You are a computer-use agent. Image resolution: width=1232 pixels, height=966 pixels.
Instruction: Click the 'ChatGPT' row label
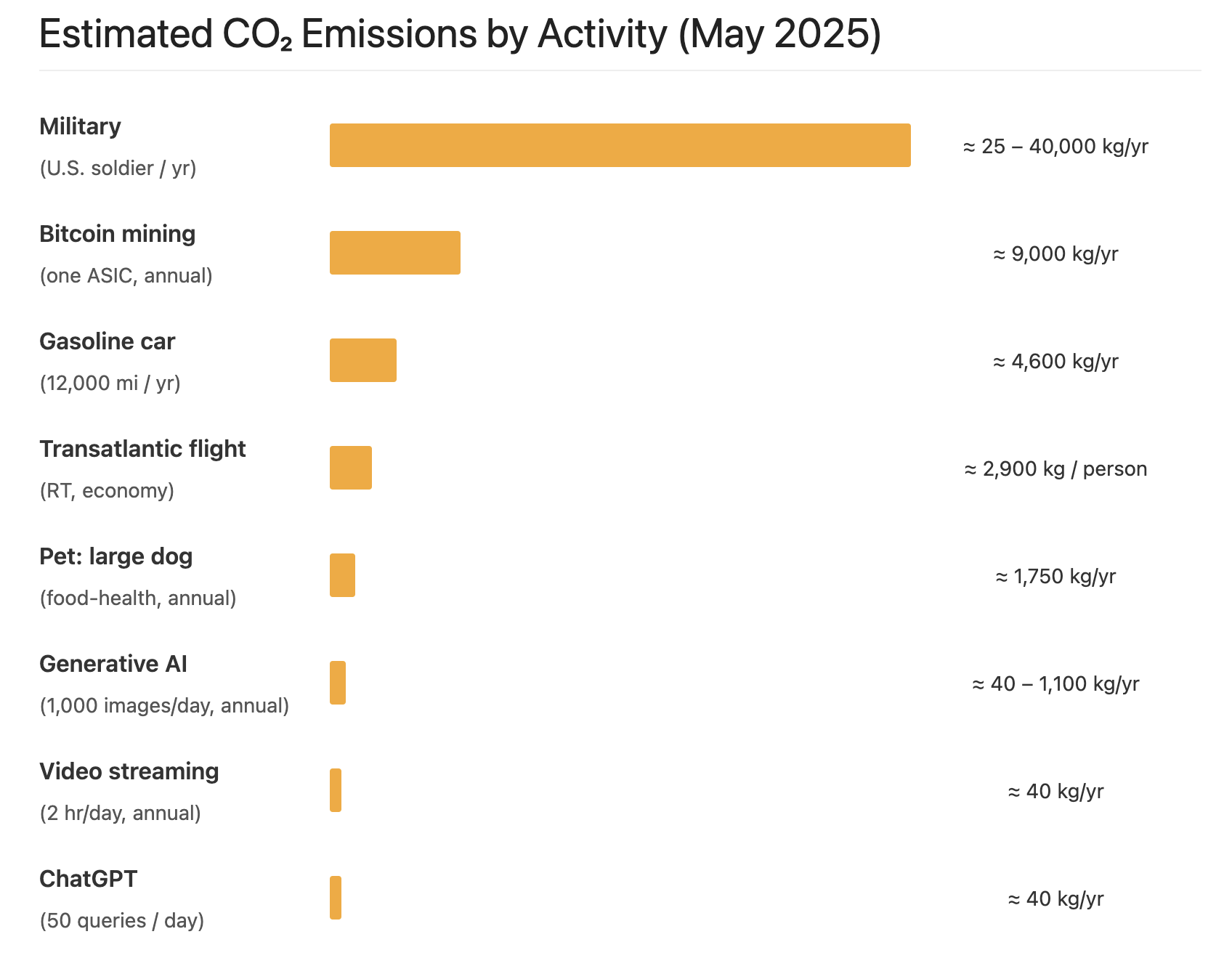[x=88, y=879]
